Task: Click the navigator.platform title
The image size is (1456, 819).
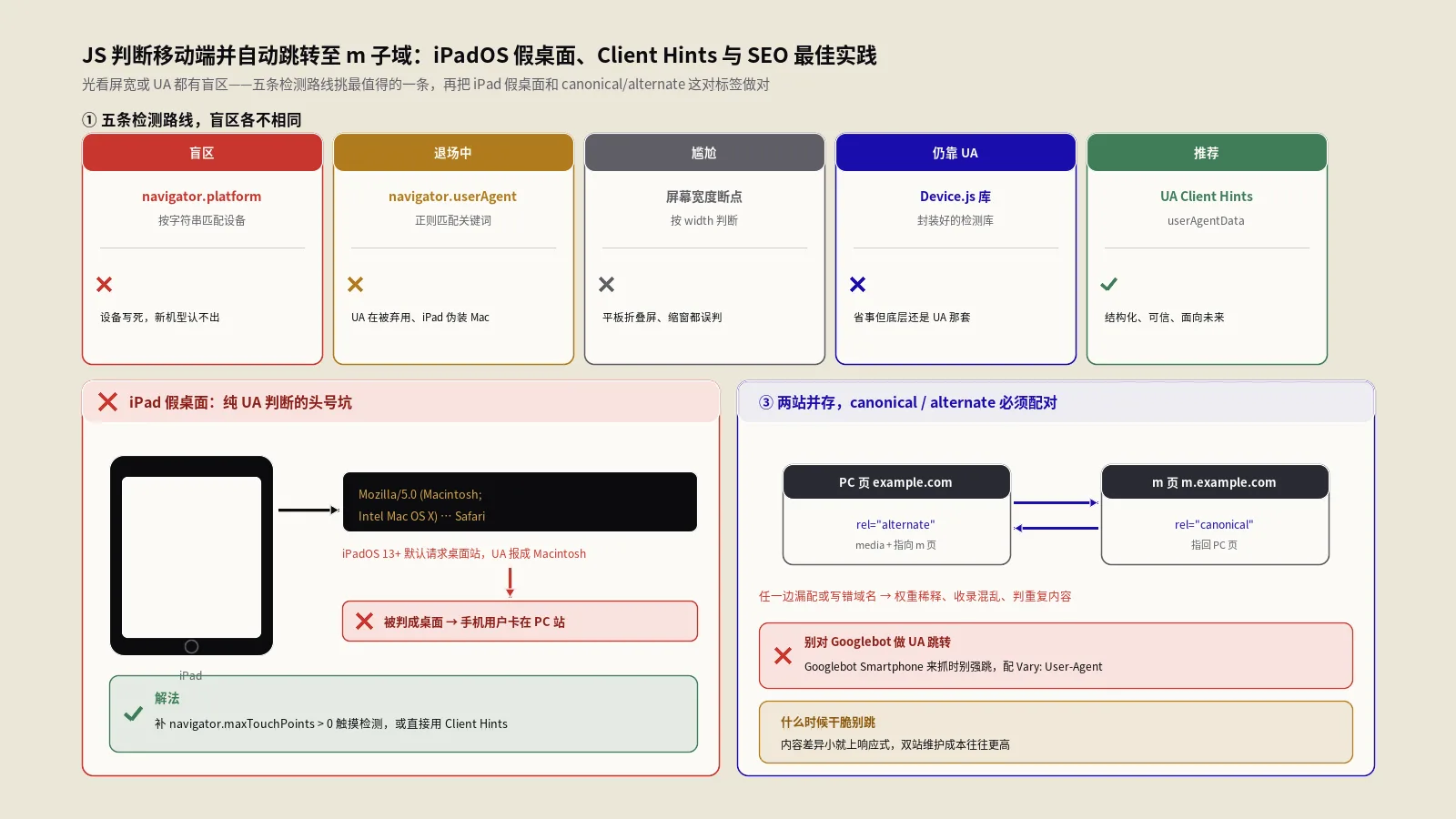Action: 202,197
